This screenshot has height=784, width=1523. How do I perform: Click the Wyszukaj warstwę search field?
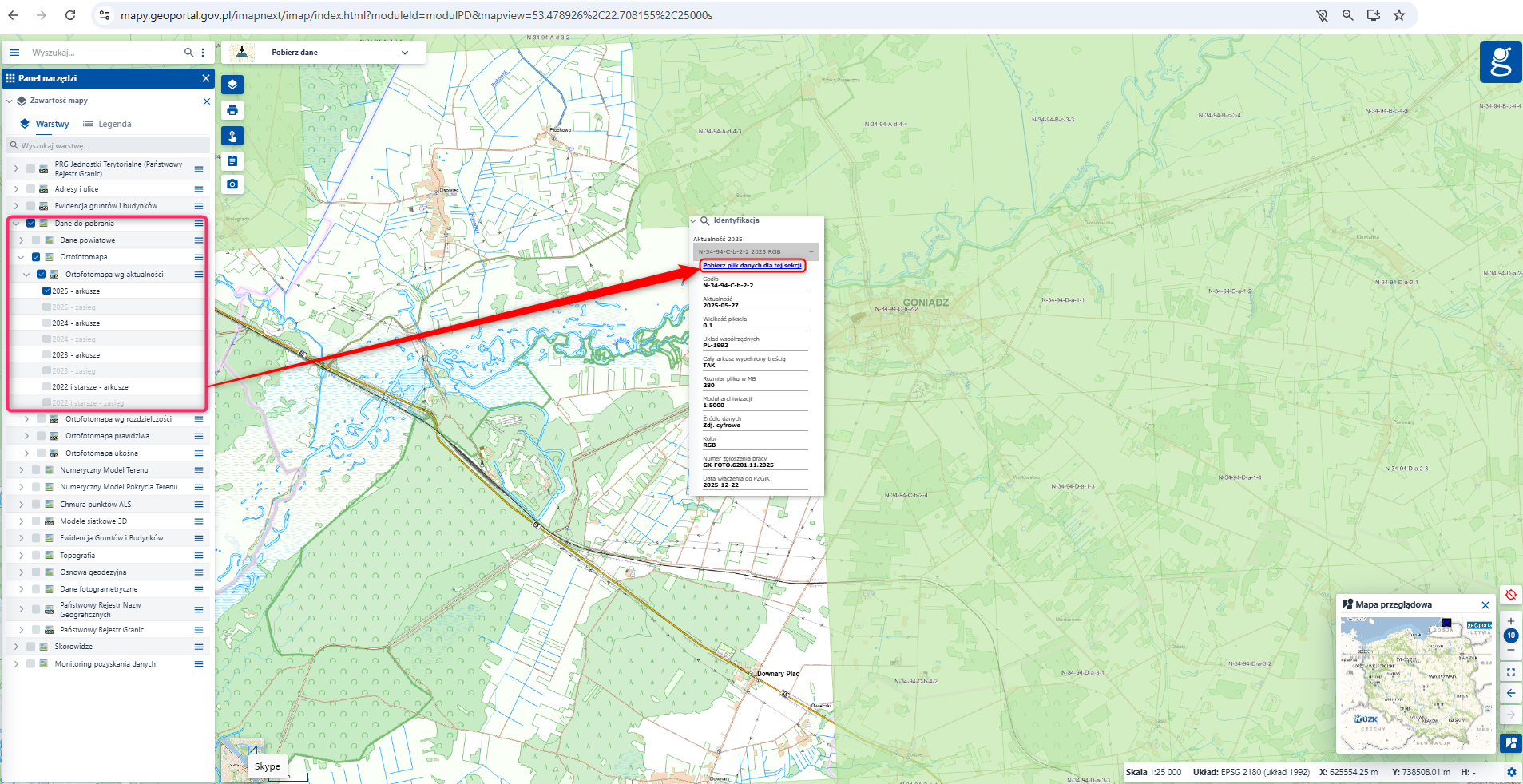pyautogui.click(x=108, y=146)
